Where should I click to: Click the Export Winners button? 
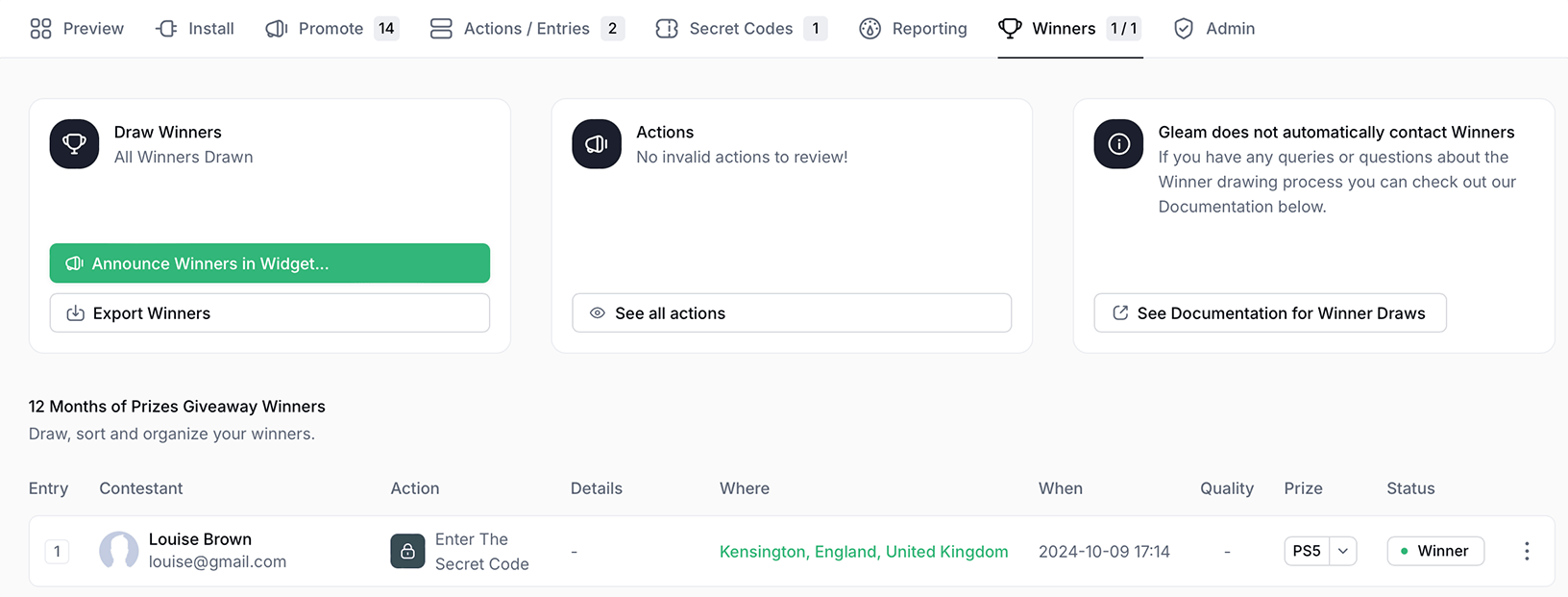[x=269, y=313]
